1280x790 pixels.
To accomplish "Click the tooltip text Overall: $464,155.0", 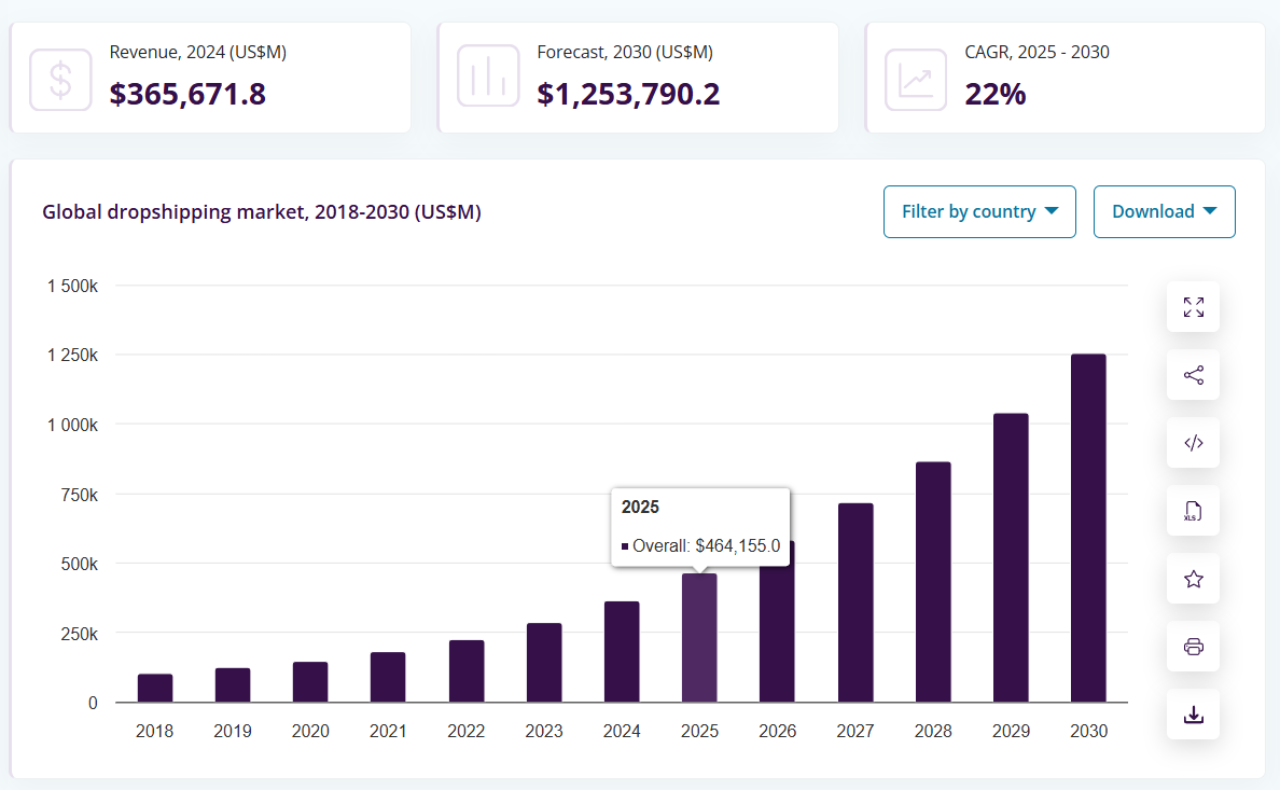I will (x=706, y=546).
